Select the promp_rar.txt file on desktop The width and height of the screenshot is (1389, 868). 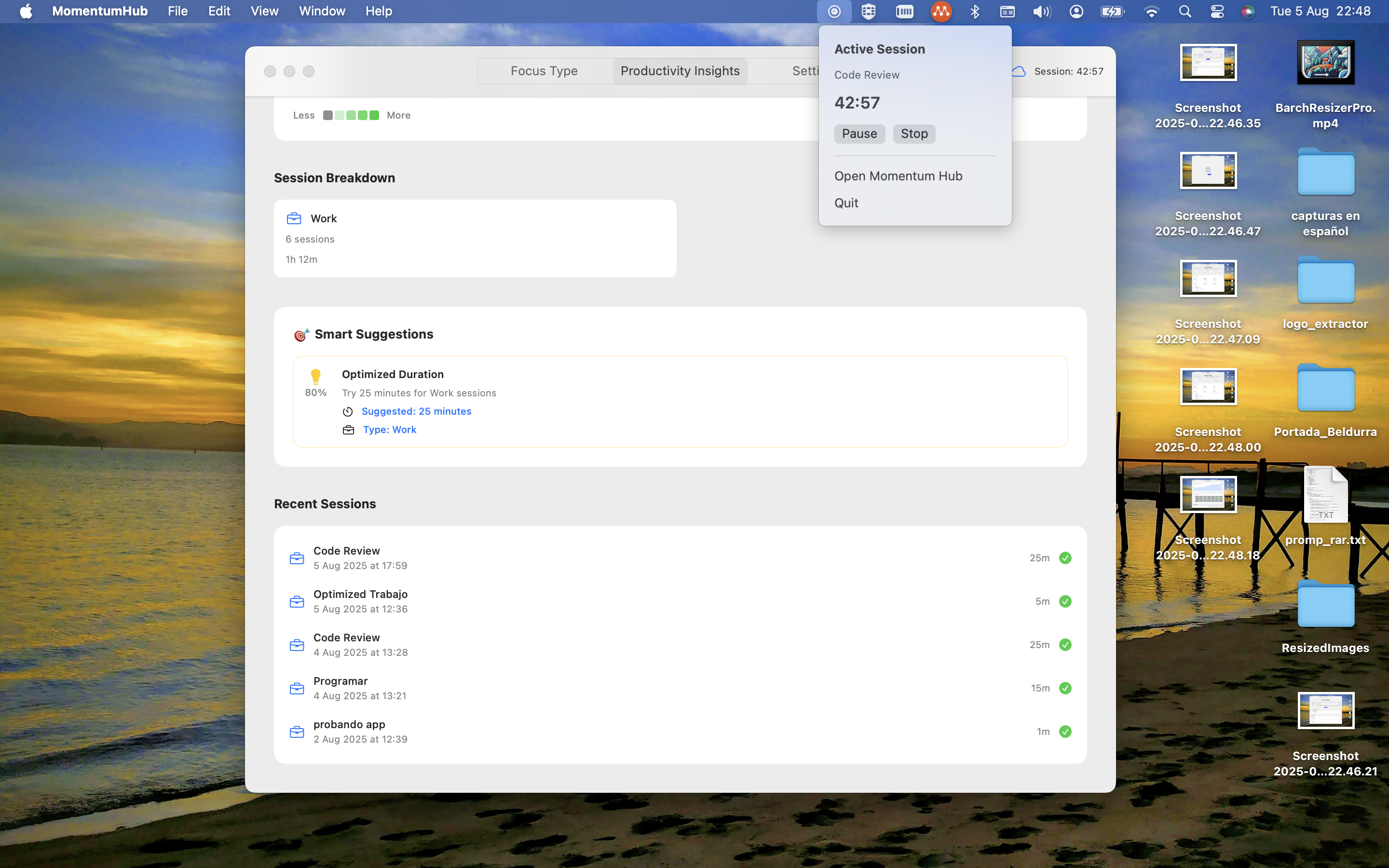click(1326, 495)
